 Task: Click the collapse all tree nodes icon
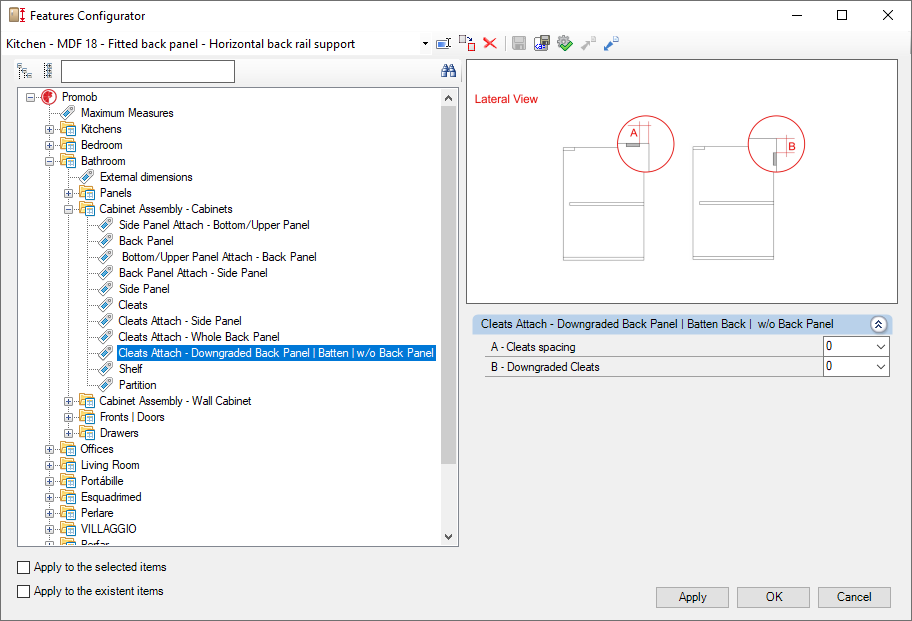point(48,71)
